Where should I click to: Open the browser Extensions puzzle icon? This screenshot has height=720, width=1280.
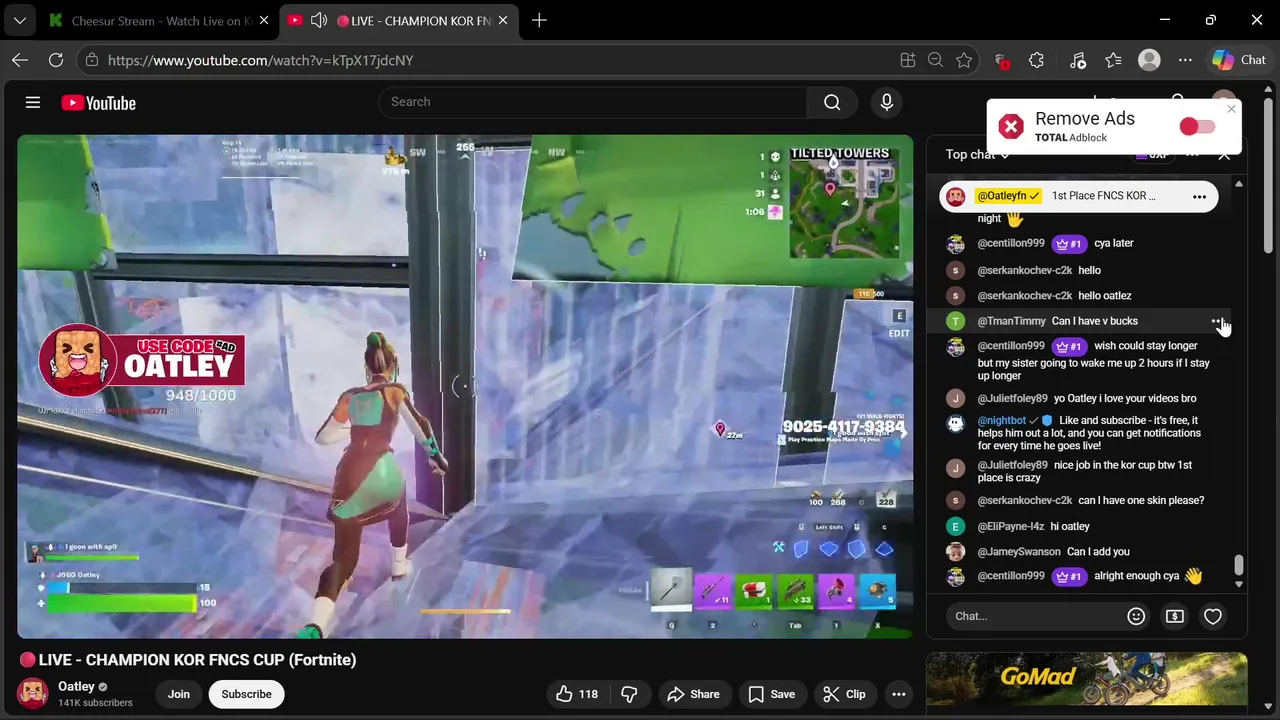pos(1036,60)
